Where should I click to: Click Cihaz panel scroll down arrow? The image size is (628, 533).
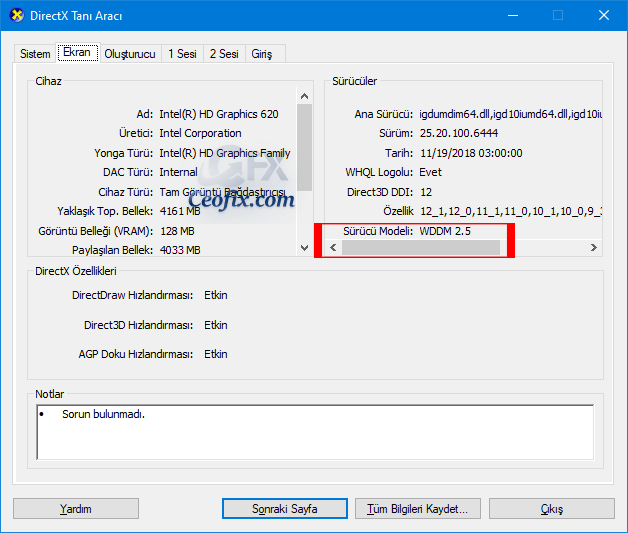click(304, 248)
